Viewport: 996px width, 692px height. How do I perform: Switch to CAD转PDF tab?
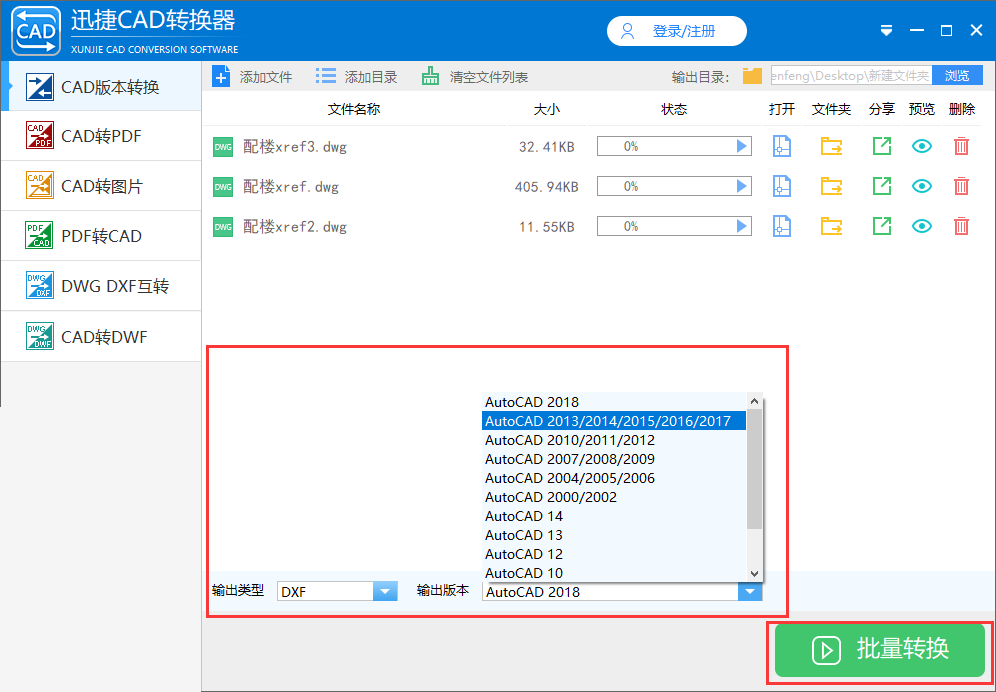[x=102, y=136]
